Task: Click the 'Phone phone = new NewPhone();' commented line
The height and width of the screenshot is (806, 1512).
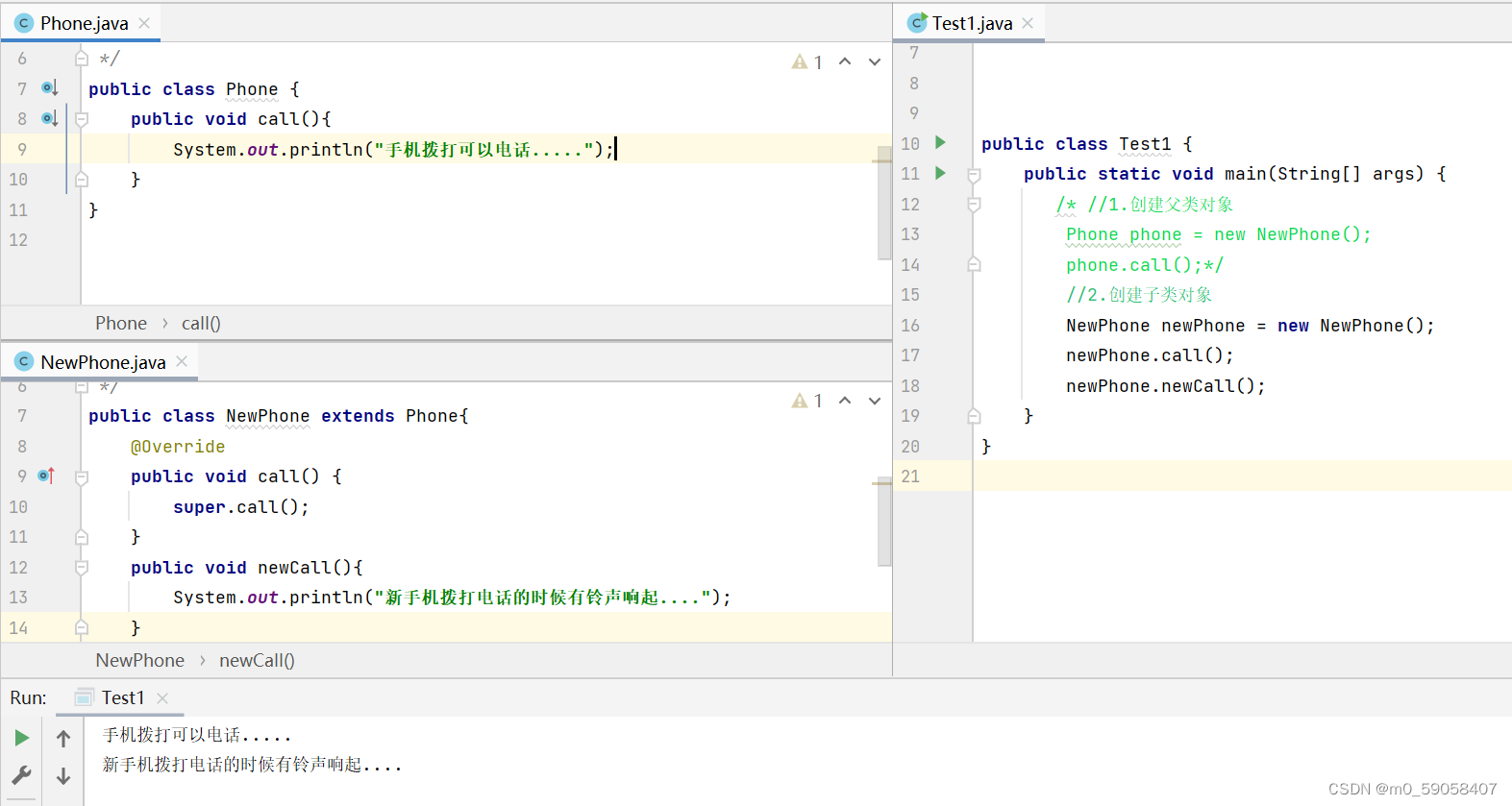Action: pos(1218,234)
